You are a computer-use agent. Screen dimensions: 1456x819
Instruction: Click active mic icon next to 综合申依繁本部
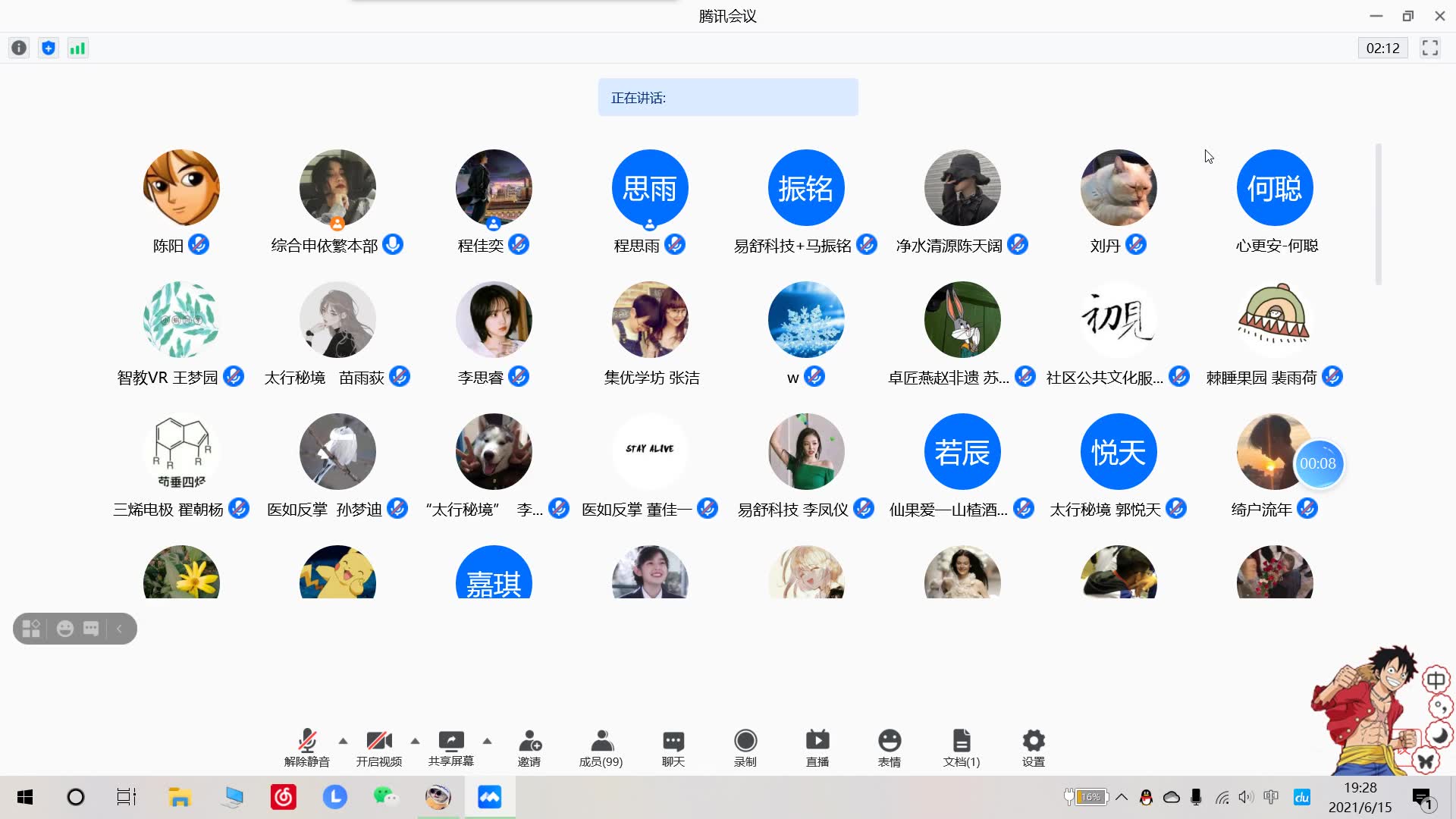393,244
